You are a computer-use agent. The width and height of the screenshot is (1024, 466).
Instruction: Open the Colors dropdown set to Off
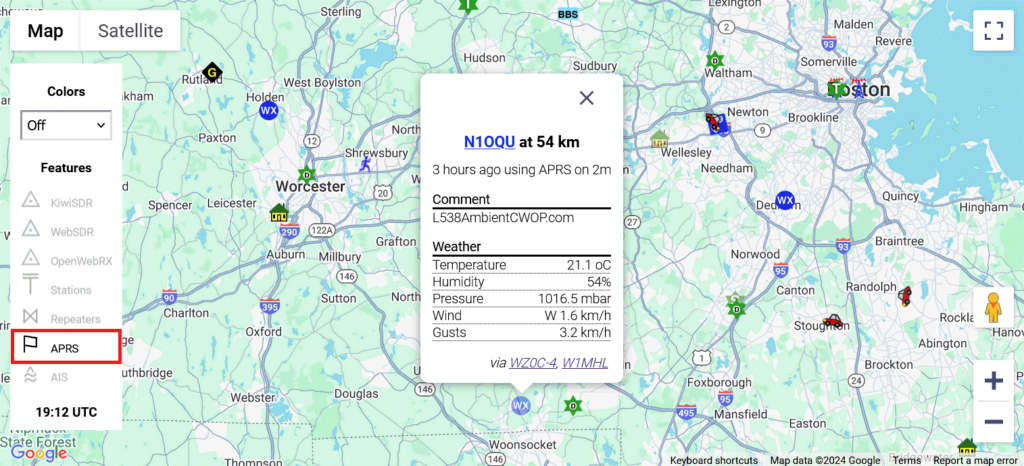tap(66, 125)
